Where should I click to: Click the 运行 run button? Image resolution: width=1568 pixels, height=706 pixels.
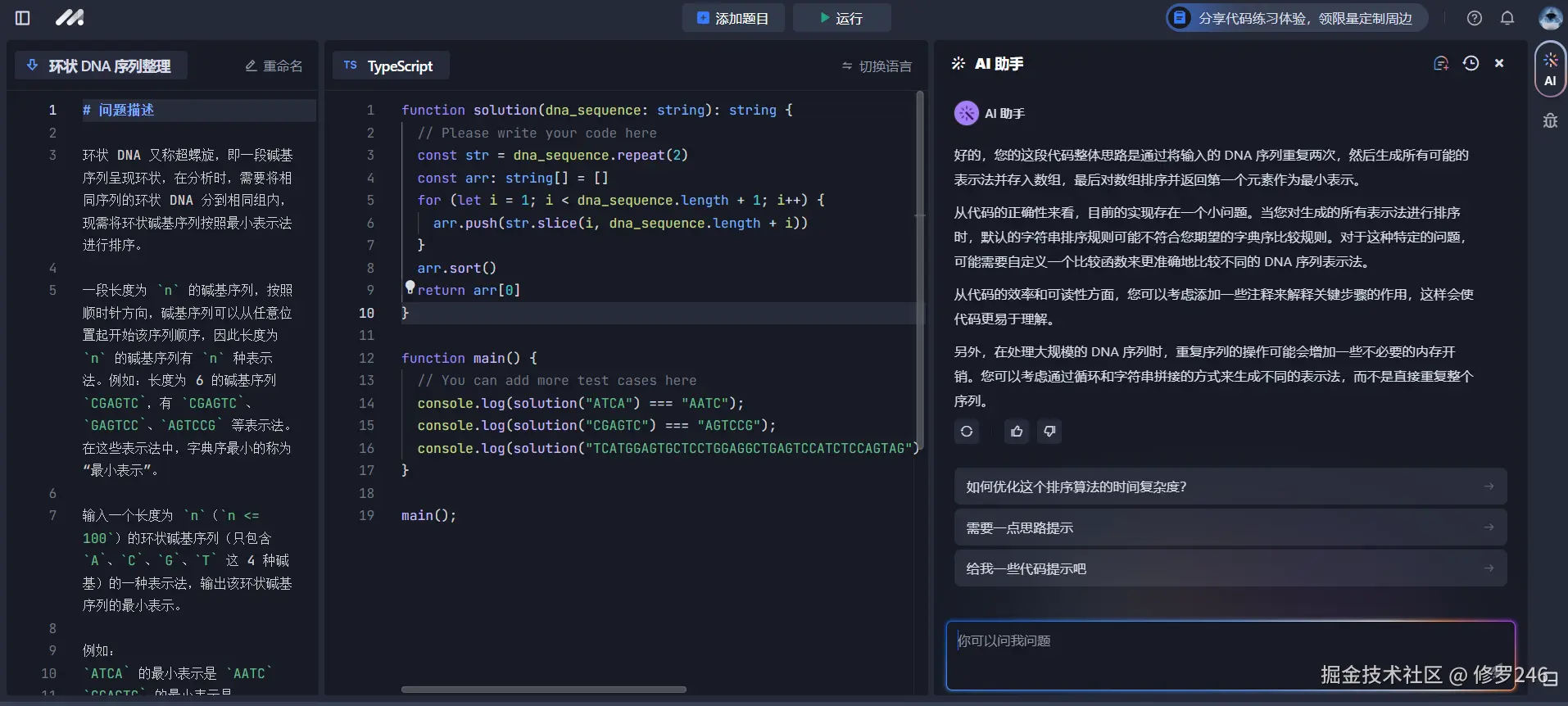[841, 18]
